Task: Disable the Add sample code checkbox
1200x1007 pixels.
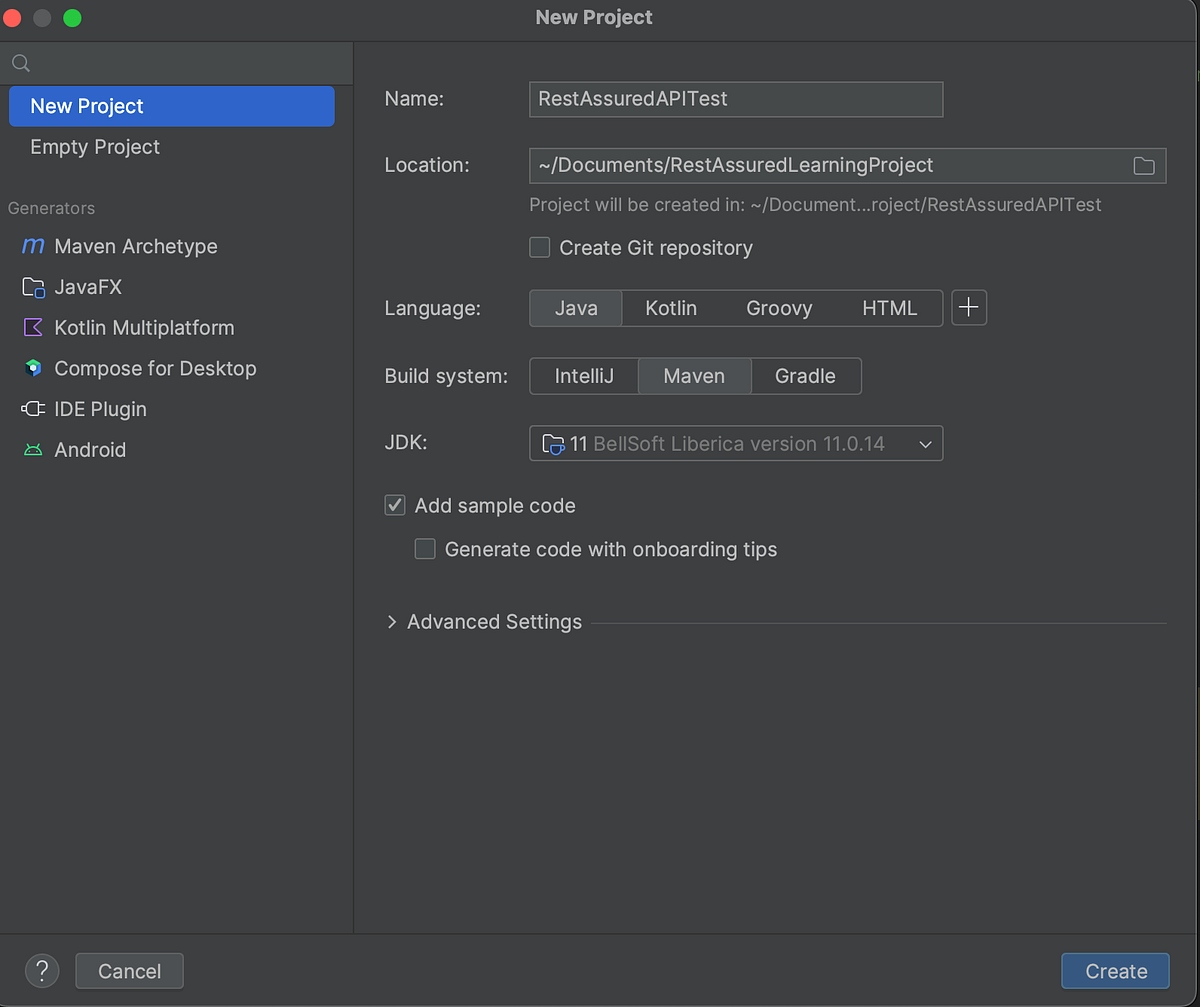Action: [395, 505]
